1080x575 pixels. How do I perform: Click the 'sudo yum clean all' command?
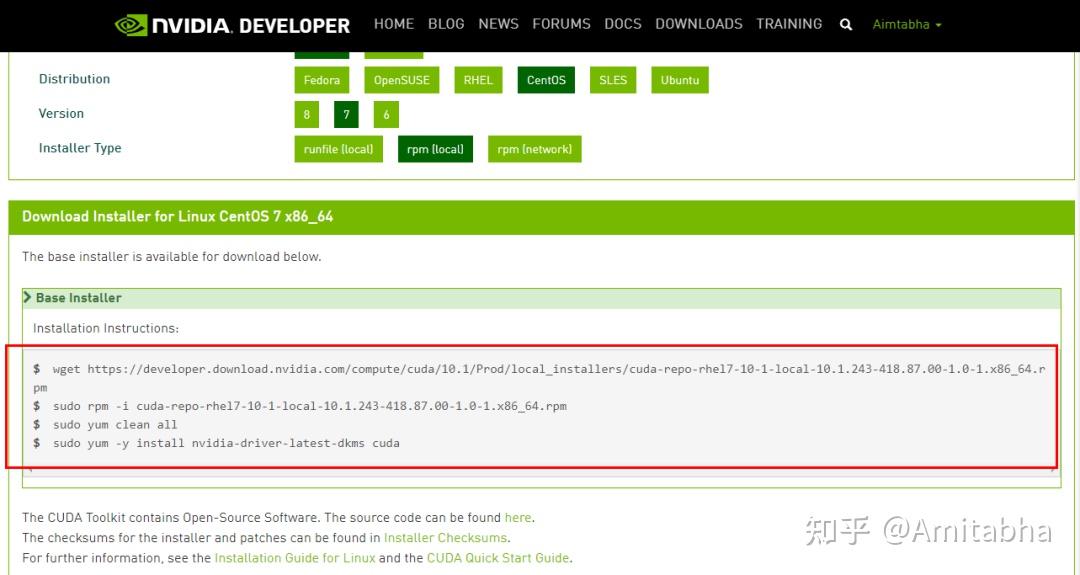105,424
